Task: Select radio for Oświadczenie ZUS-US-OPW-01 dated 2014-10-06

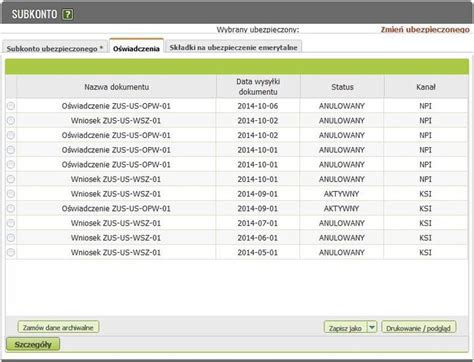Action: tap(11, 106)
